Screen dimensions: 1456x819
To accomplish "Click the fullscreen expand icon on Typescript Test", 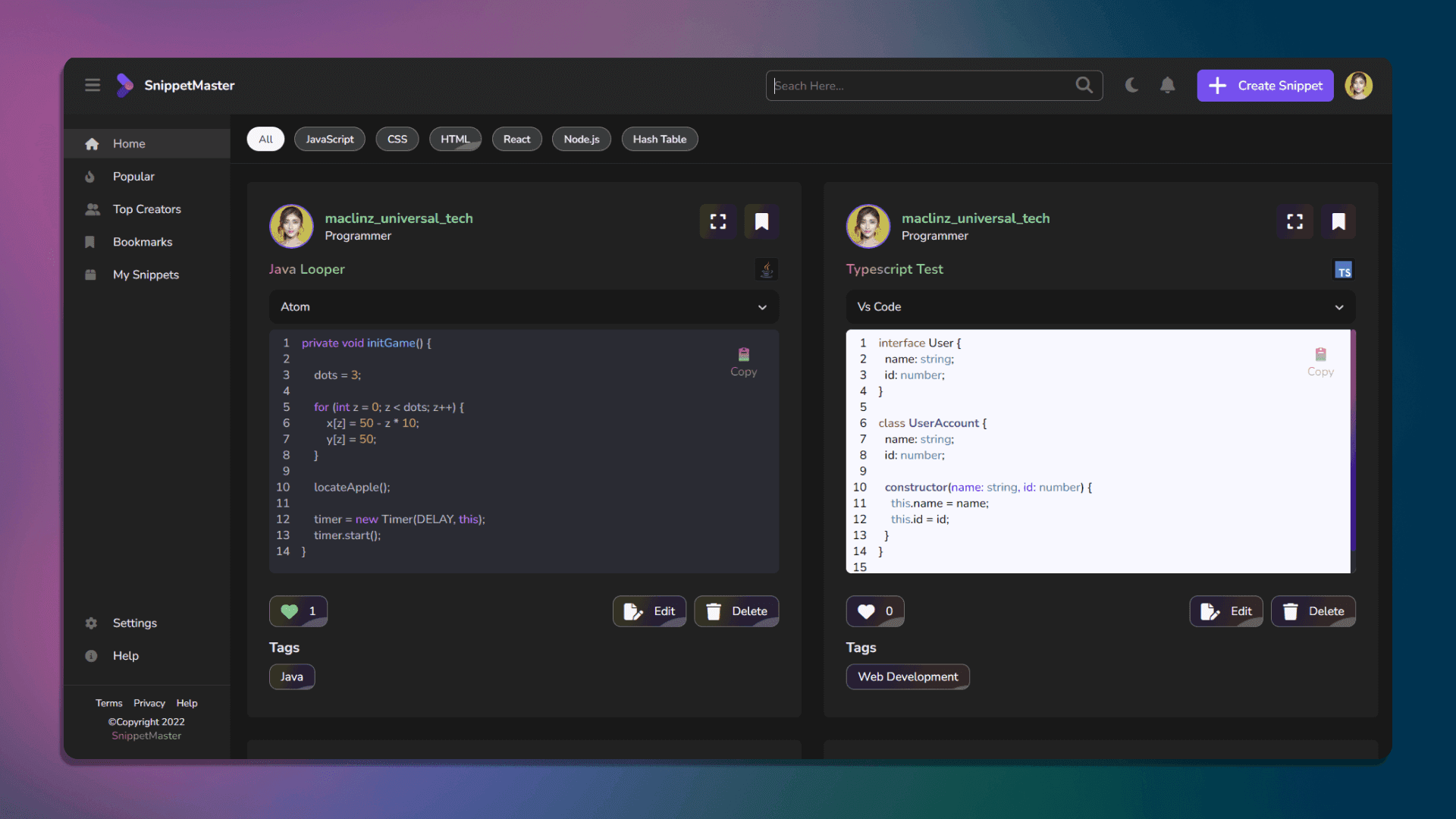I will click(x=1294, y=221).
